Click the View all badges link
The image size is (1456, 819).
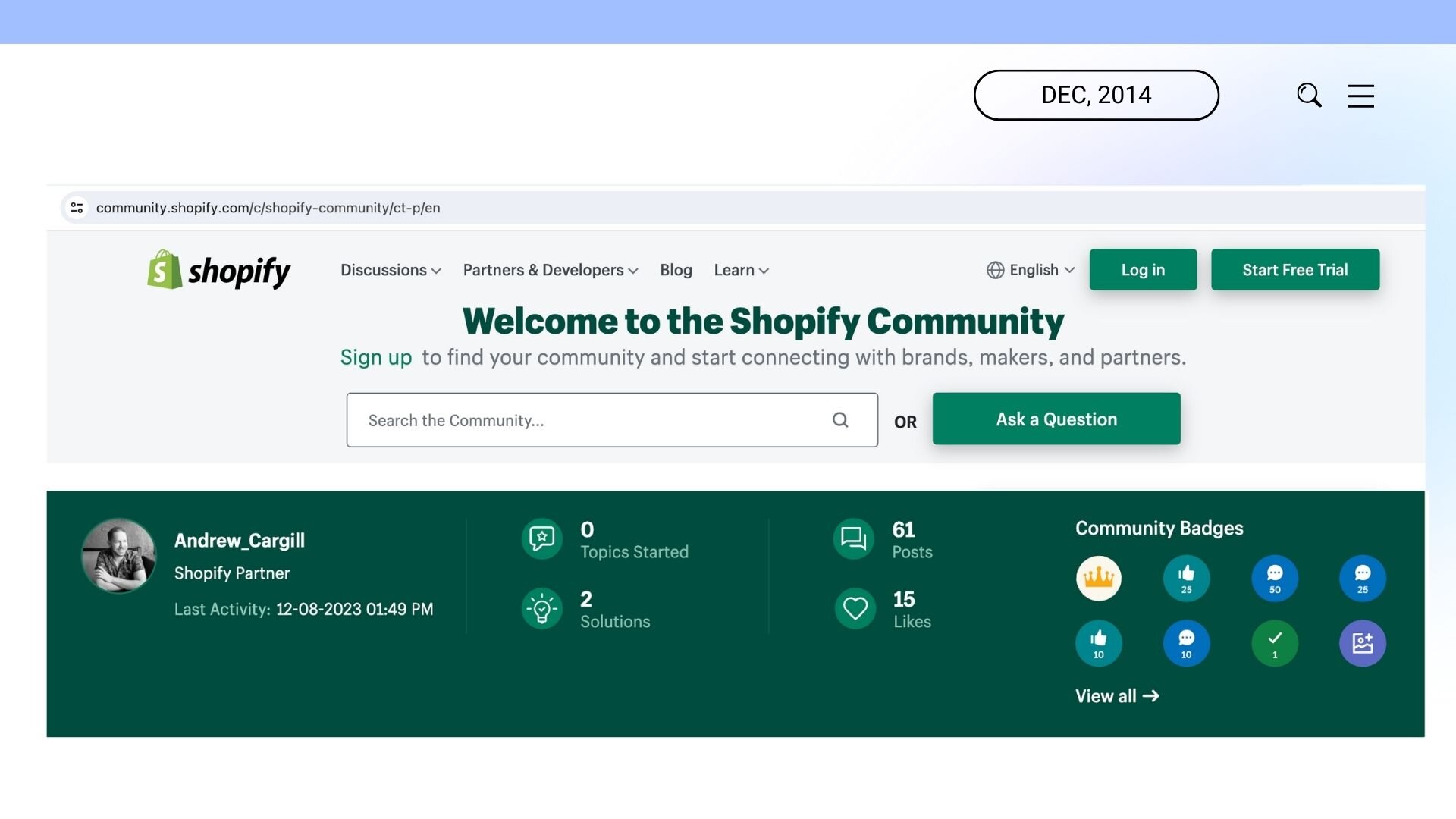coord(1116,696)
